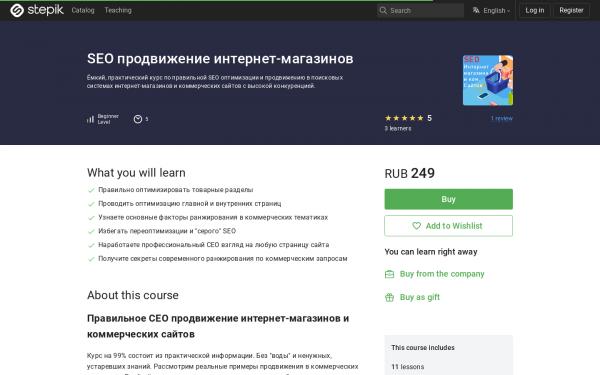
Task: Click the 'About this course' heading
Action: pyautogui.click(x=133, y=295)
